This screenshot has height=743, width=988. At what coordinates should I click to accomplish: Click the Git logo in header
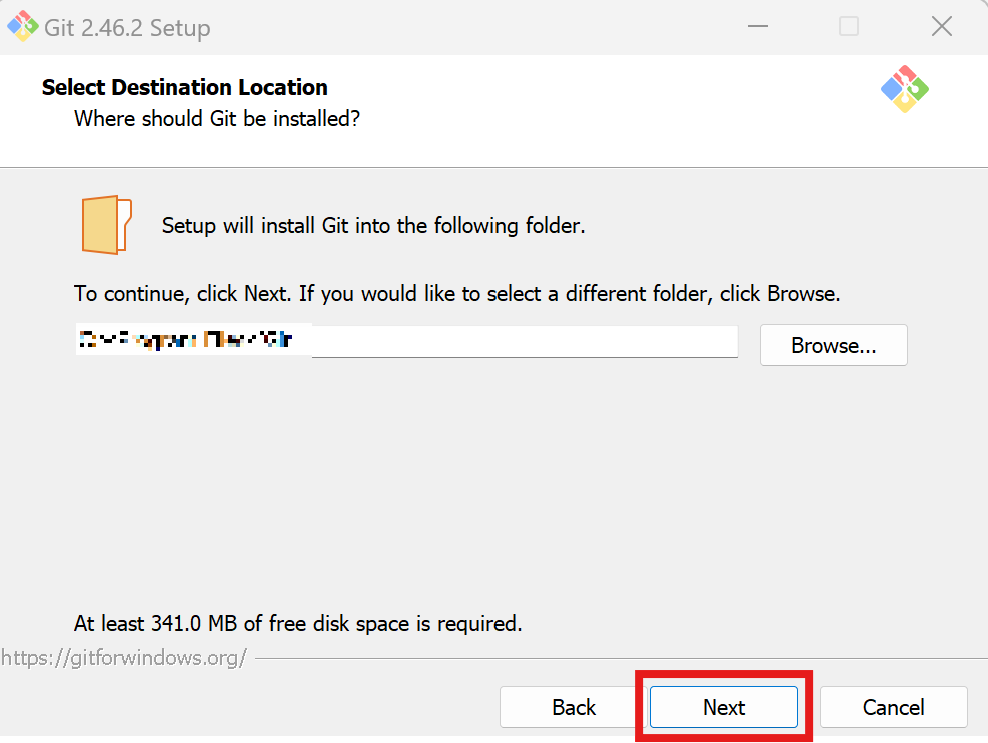(905, 89)
